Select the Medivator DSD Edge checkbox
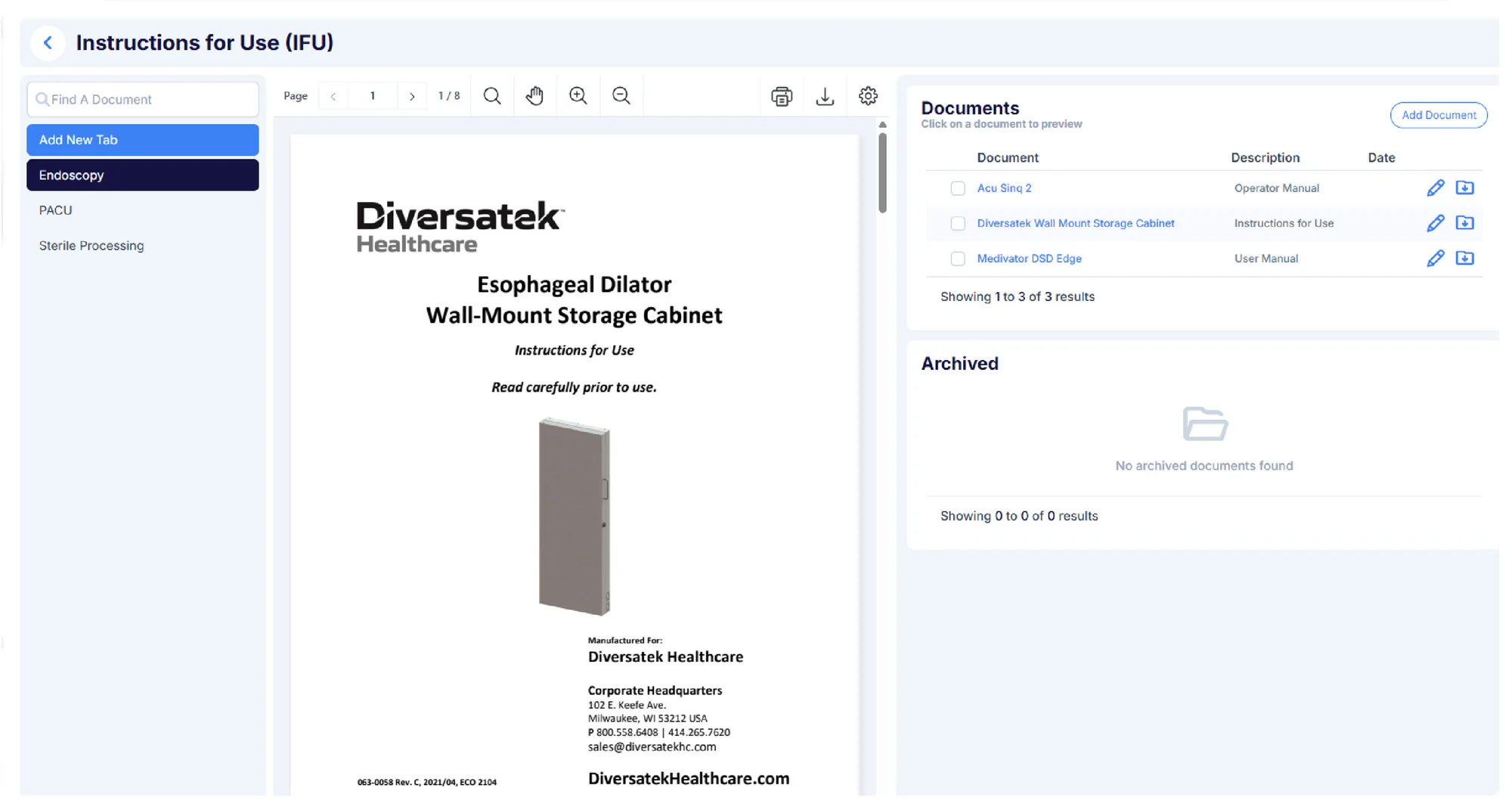This screenshot has height=810, width=1512. point(958,259)
